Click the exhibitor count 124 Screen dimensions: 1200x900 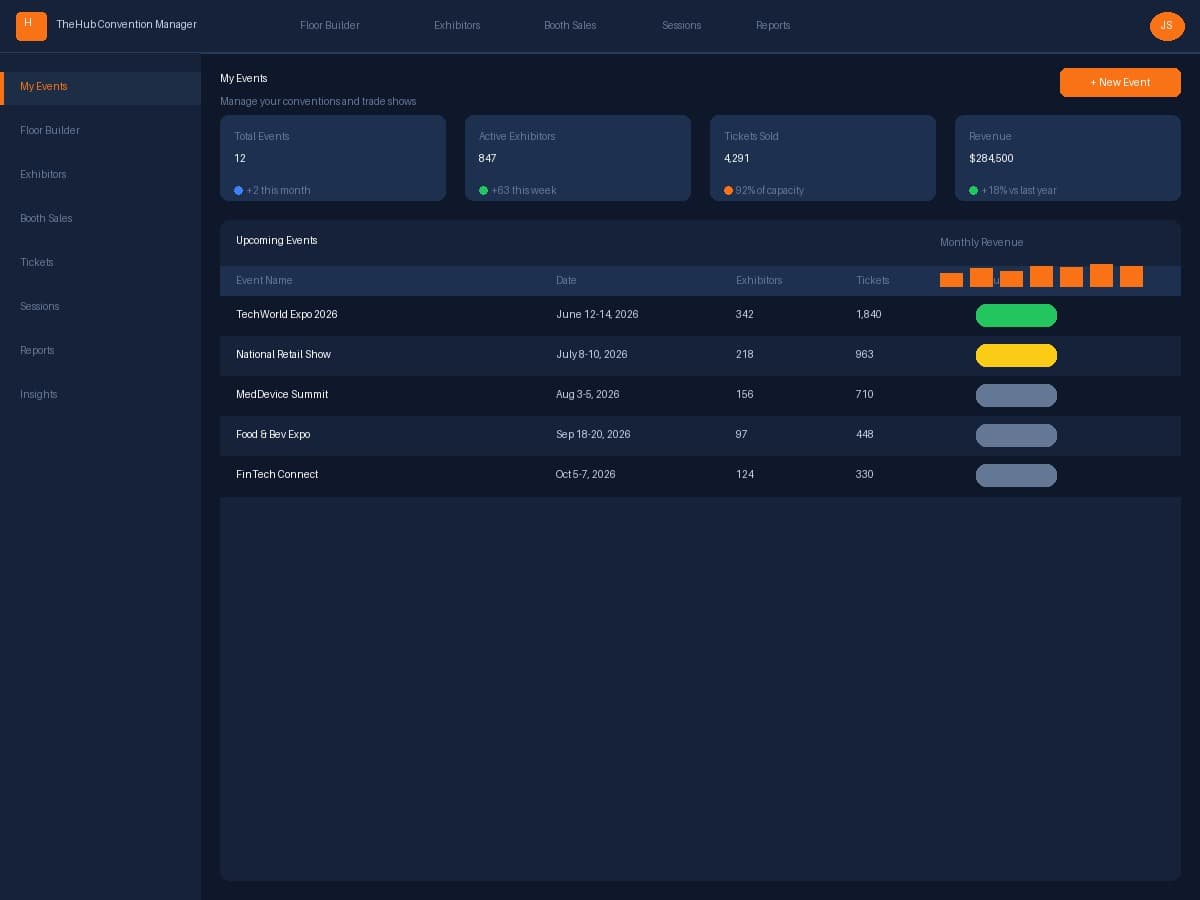tap(745, 474)
